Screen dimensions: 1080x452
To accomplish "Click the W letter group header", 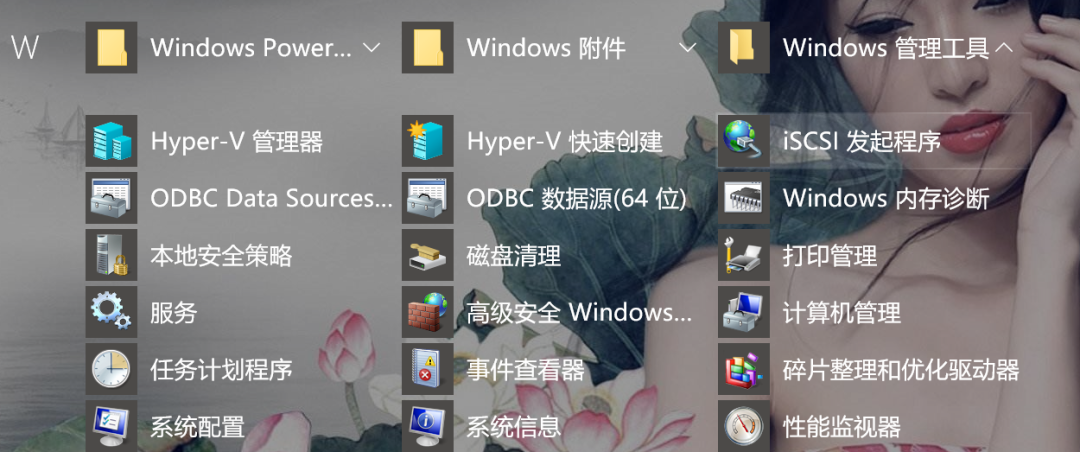I will click(x=25, y=48).
